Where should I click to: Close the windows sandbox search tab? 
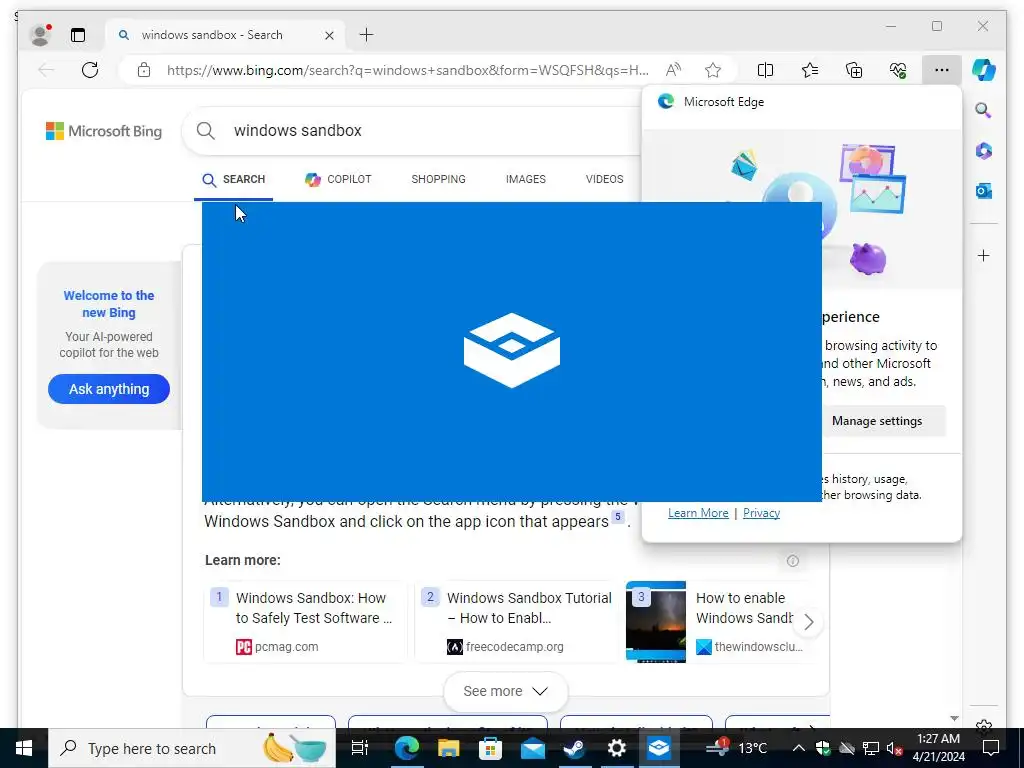point(329,35)
